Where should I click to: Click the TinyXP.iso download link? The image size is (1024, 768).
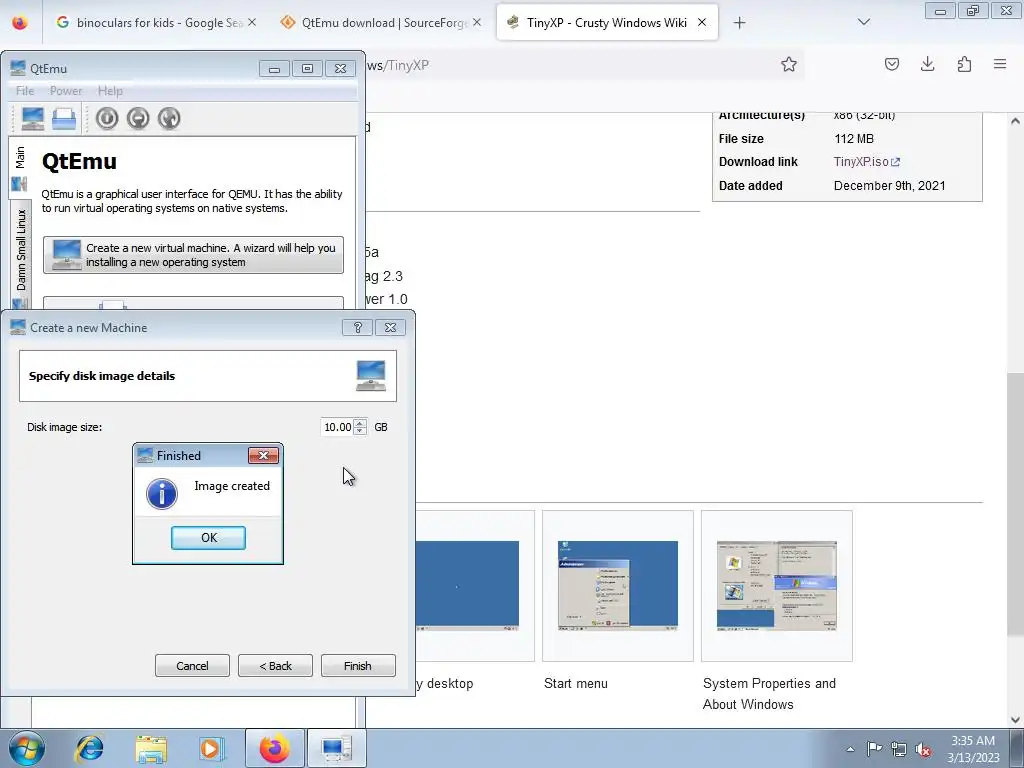click(x=867, y=162)
